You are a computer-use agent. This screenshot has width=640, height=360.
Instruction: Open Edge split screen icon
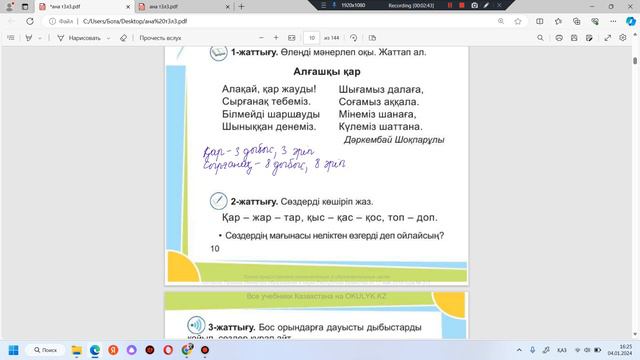tap(540, 21)
